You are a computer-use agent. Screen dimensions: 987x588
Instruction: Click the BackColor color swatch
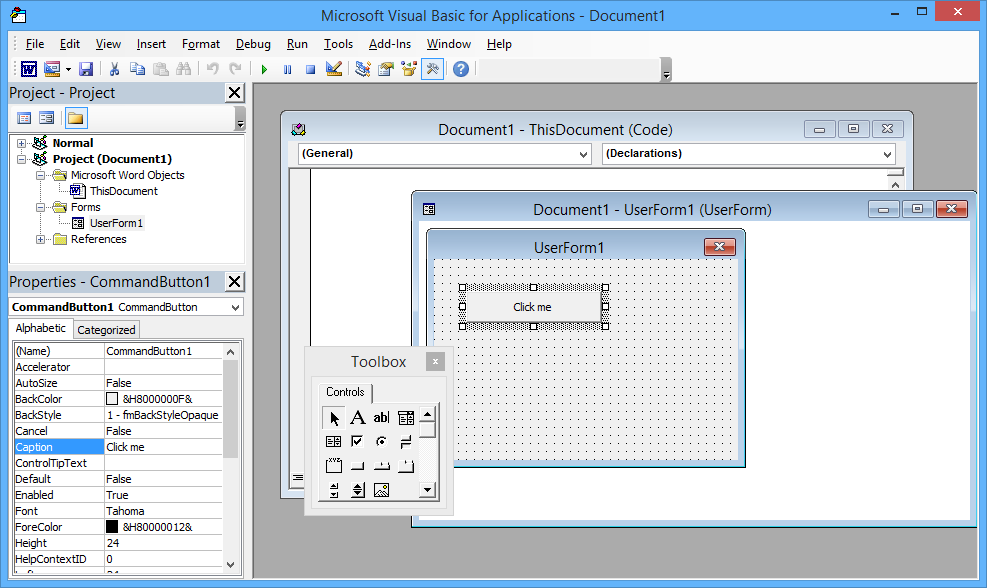(x=112, y=399)
